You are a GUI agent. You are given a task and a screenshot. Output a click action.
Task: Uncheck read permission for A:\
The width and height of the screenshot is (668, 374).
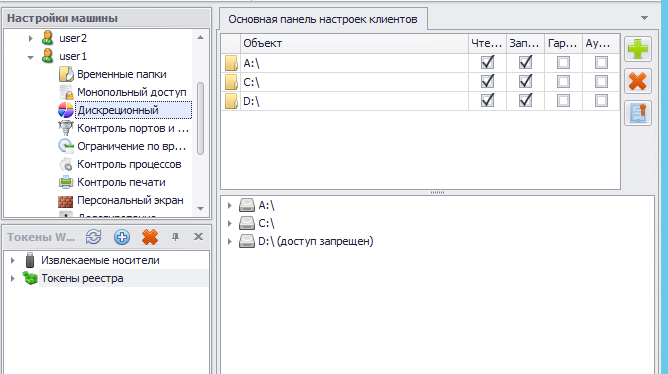coord(487,63)
